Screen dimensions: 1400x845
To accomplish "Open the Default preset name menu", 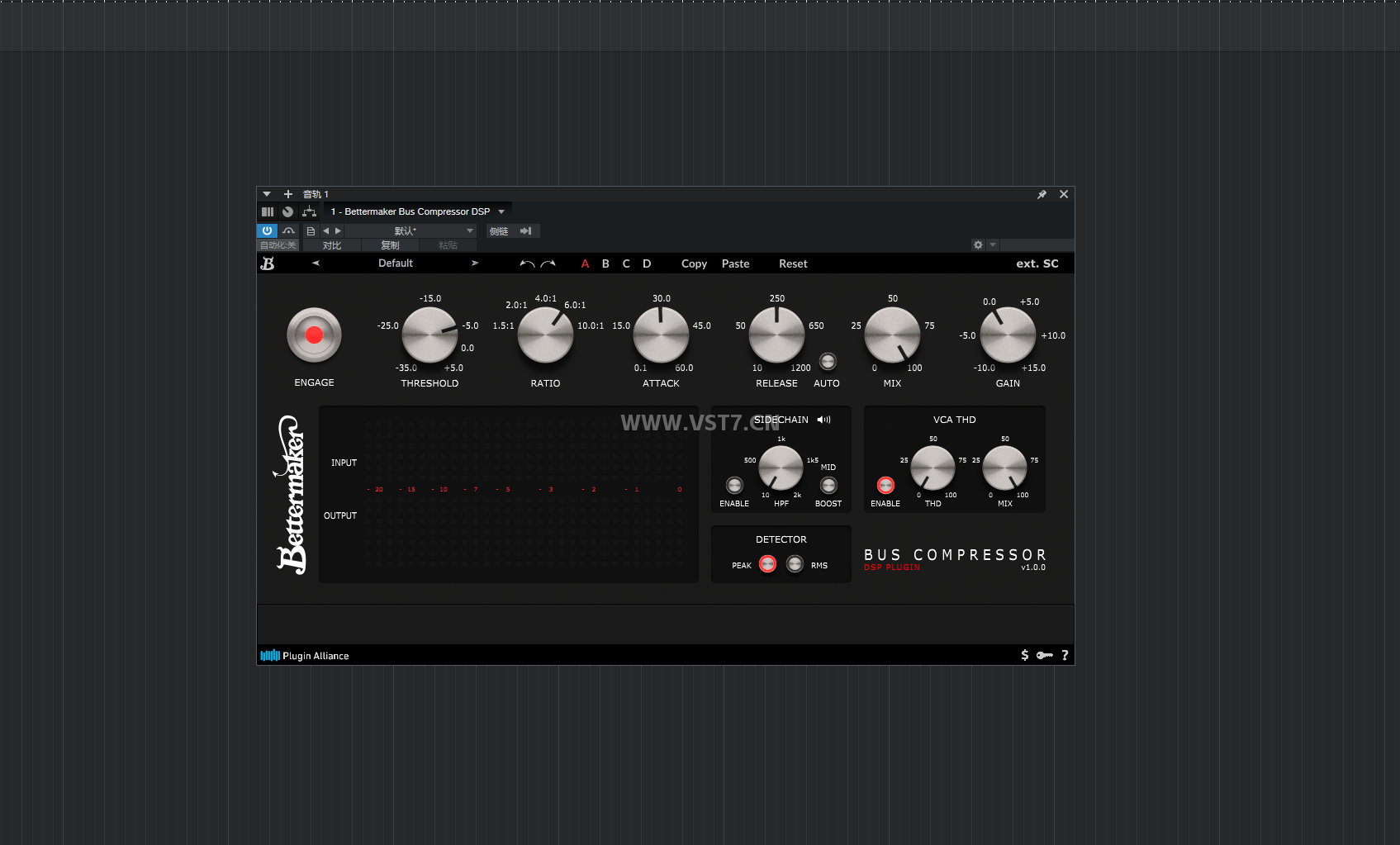I will [x=396, y=263].
